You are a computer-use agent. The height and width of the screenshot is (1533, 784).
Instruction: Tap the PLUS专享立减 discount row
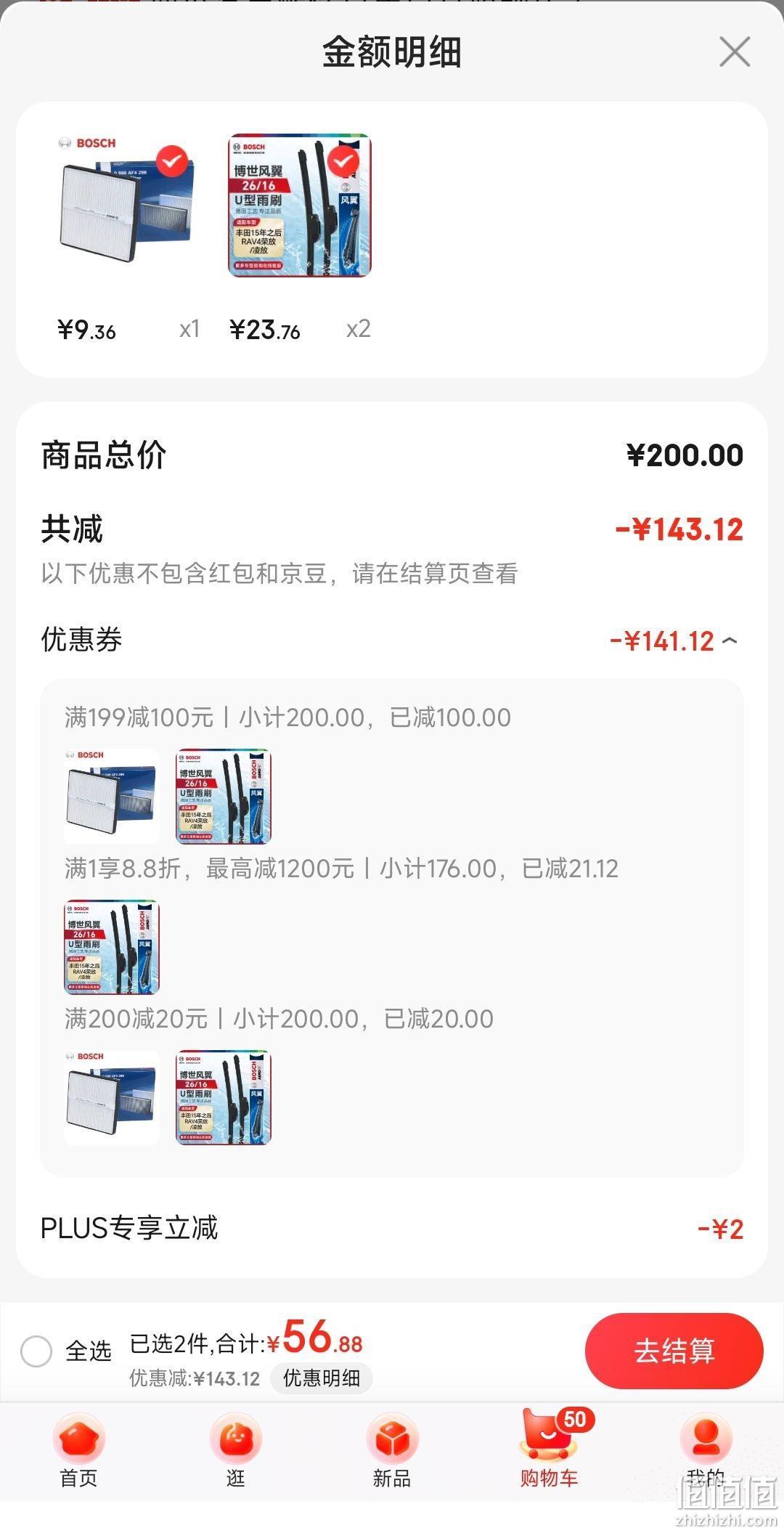click(392, 1229)
